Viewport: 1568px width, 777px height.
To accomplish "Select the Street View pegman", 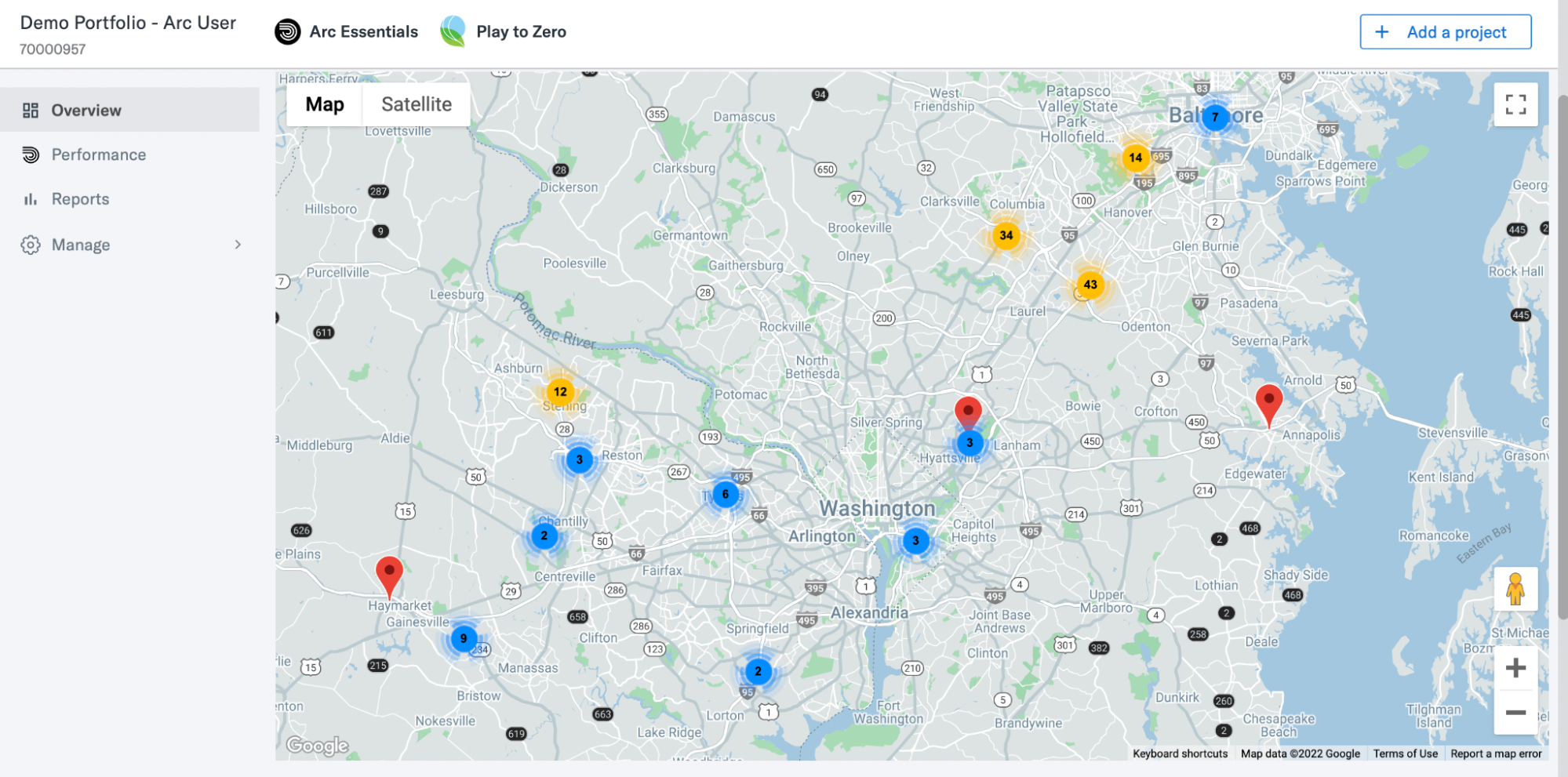I will (1515, 589).
